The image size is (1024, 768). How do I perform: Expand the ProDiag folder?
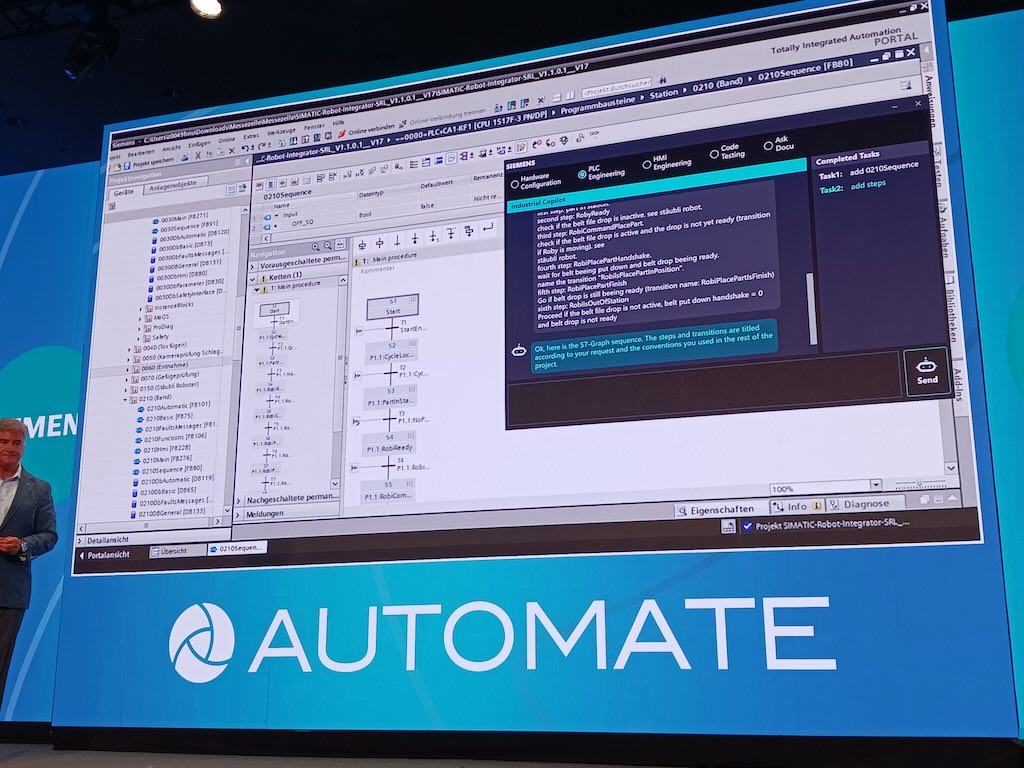[140, 328]
